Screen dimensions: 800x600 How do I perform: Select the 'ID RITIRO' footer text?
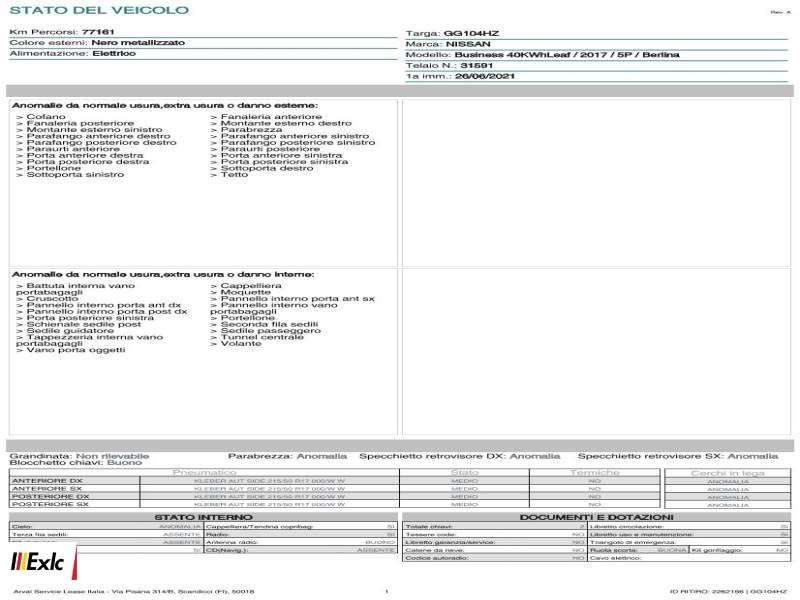tap(728, 592)
